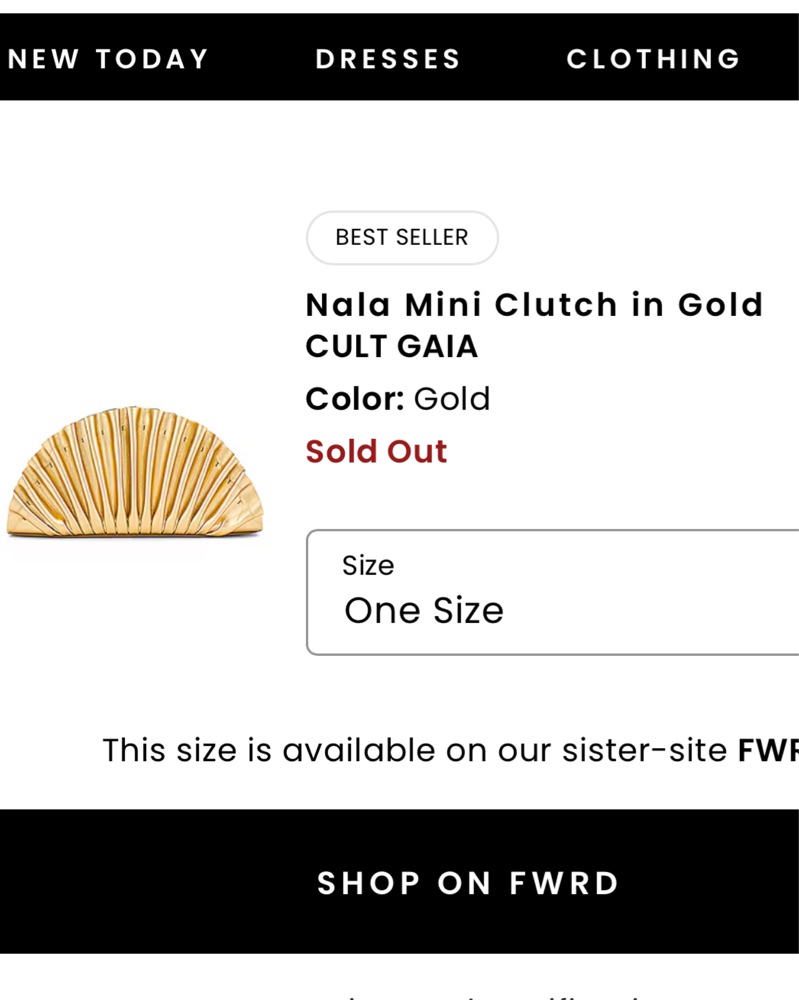This screenshot has height=1000, width=799.
Task: Click the BEST SELLER badge
Action: point(402,238)
